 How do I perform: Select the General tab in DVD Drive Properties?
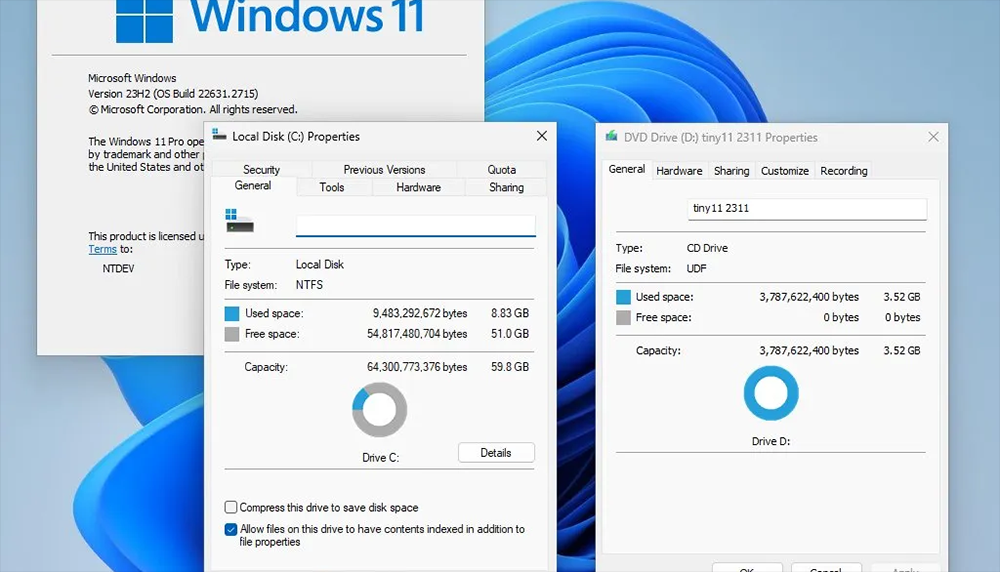pyautogui.click(x=626, y=169)
